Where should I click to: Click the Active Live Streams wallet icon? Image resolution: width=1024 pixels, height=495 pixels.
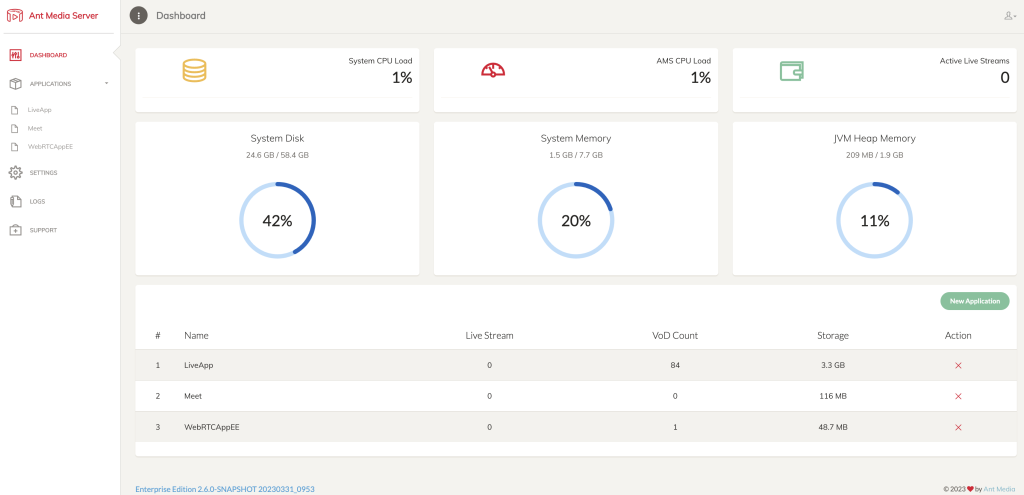click(x=792, y=71)
